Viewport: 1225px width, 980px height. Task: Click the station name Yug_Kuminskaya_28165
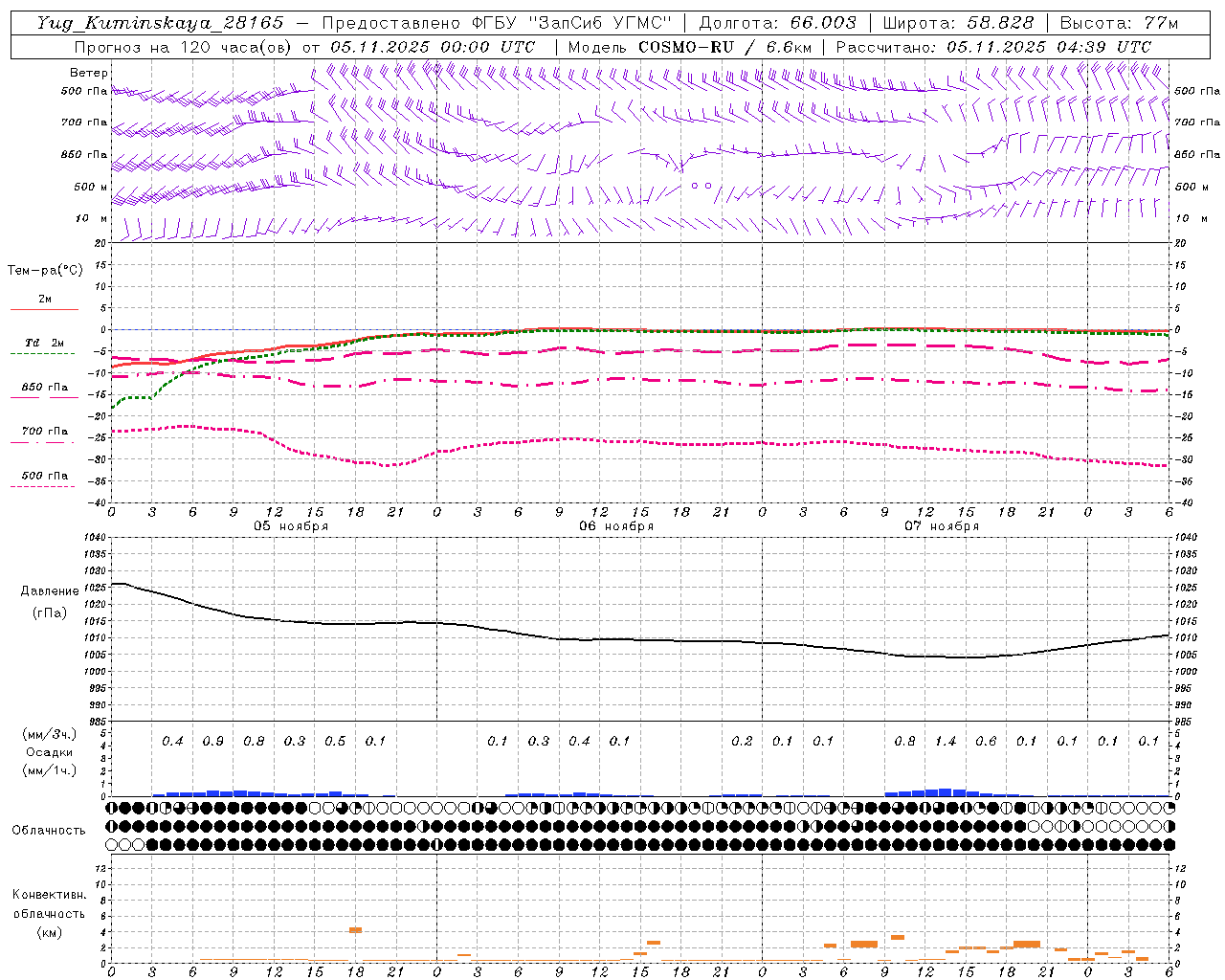160,23
